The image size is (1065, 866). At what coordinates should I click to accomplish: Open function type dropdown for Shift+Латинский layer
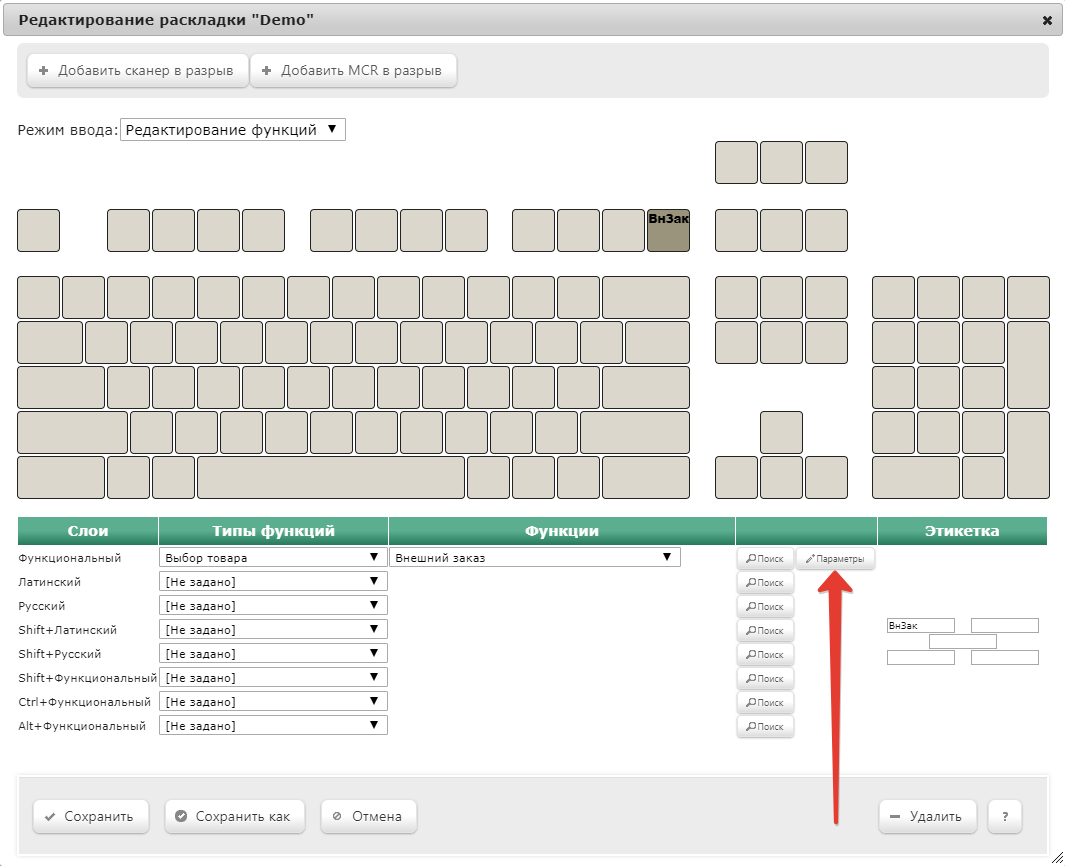click(x=273, y=630)
